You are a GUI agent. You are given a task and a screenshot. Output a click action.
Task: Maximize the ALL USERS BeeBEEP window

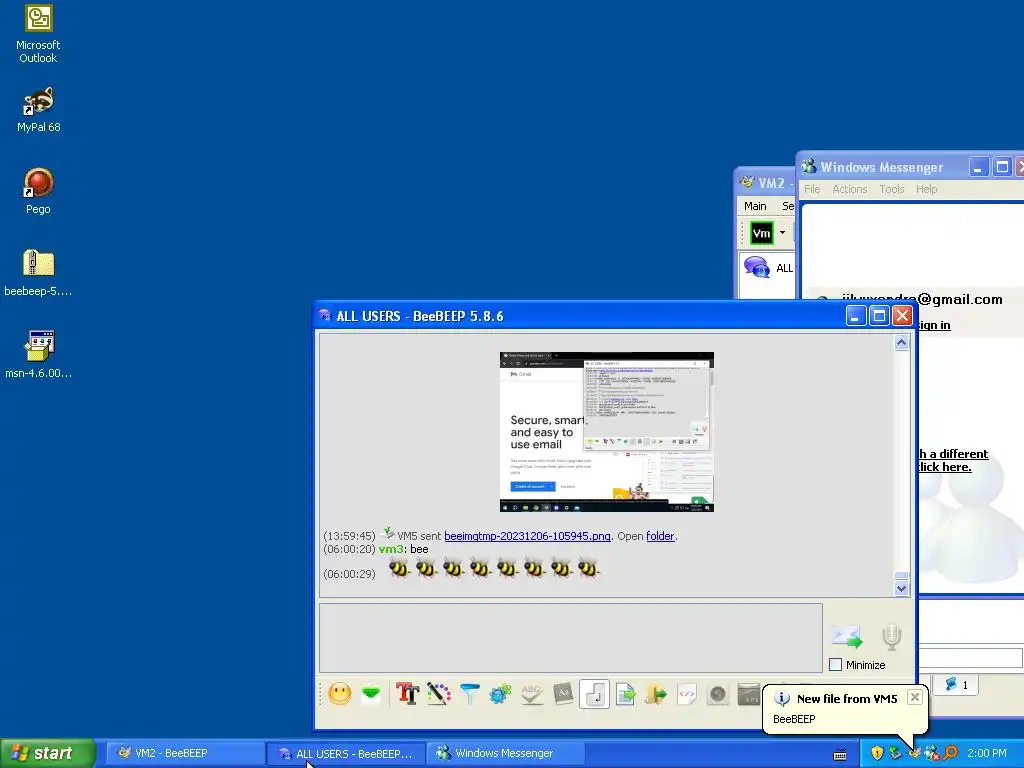point(879,316)
